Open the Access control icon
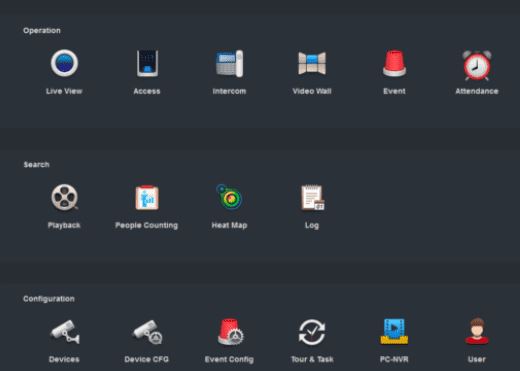Image resolution: width=520 pixels, height=371 pixels. (147, 63)
